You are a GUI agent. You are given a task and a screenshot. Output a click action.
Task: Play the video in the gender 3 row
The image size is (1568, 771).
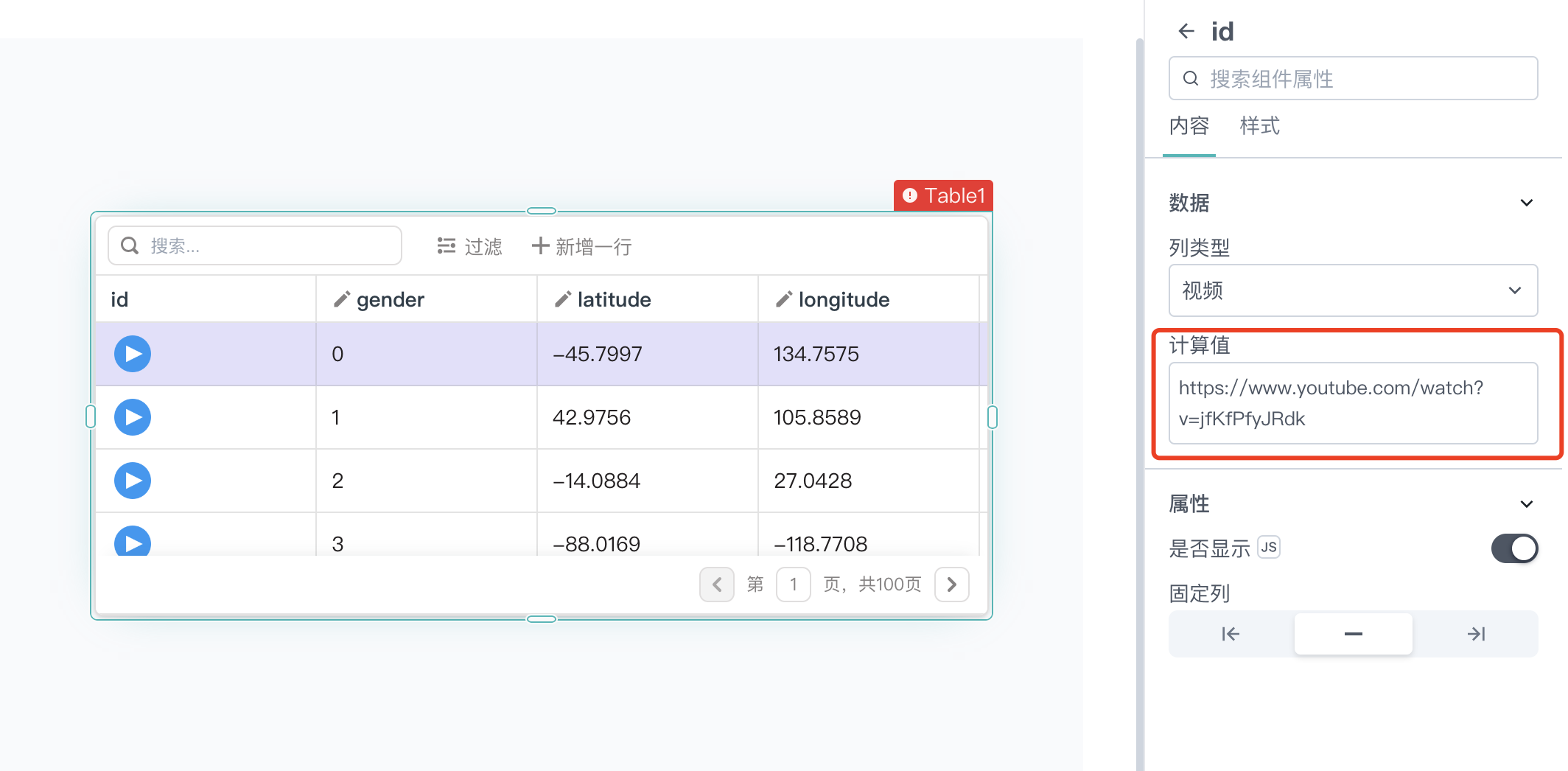point(133,541)
